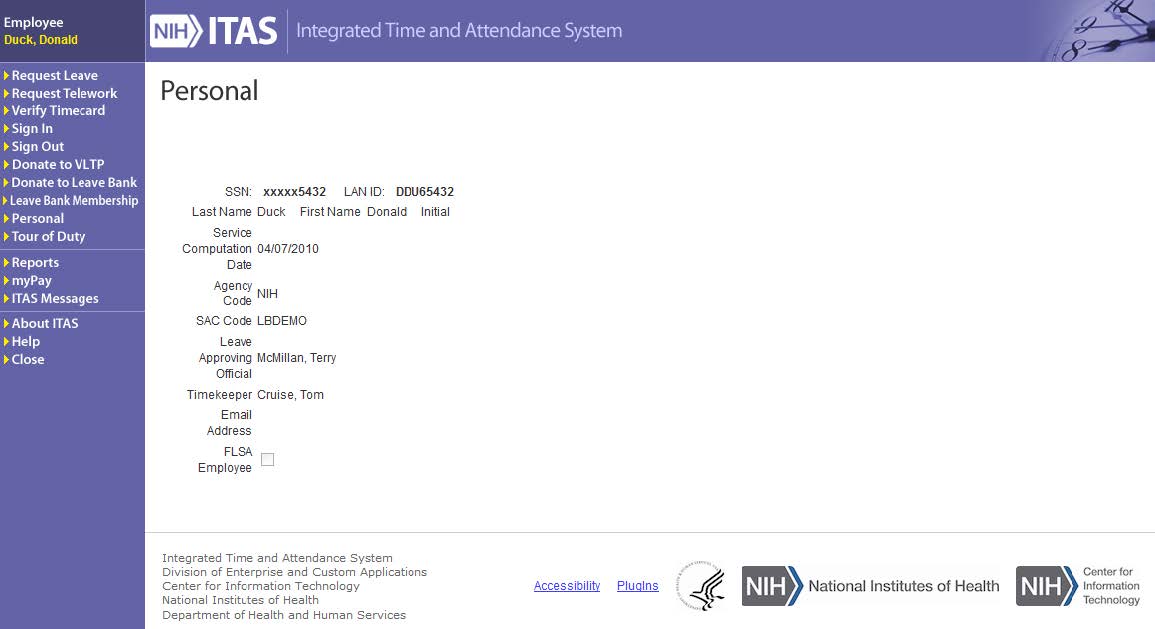Click the Personal page heading
Viewport: 1155px width, 629px height.
click(x=209, y=91)
